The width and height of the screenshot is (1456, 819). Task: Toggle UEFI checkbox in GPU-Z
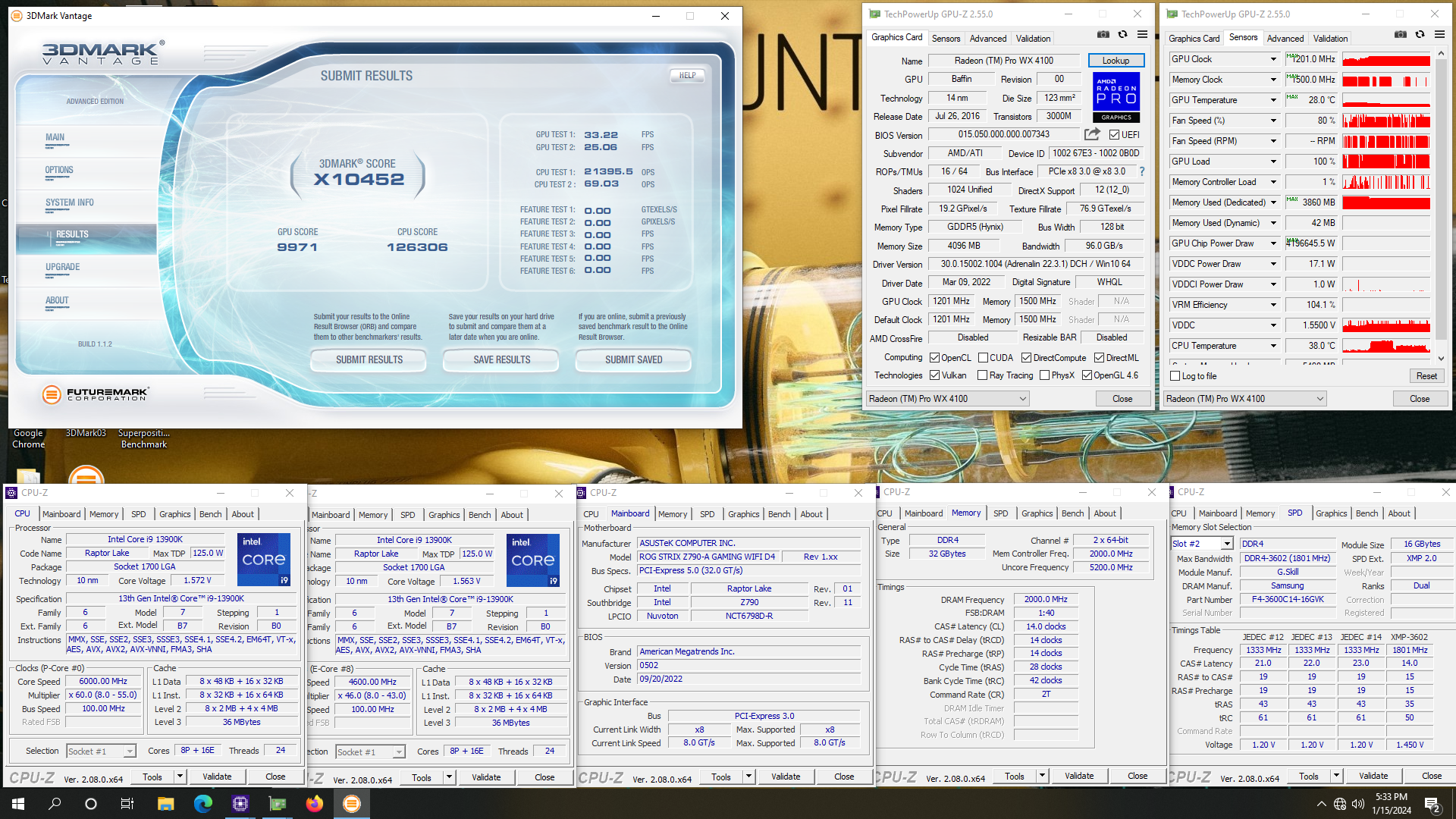(x=1114, y=135)
